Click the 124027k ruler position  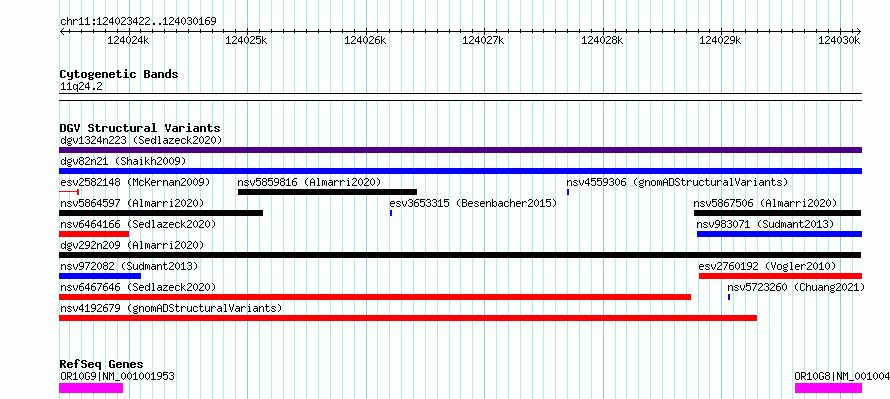(x=484, y=40)
